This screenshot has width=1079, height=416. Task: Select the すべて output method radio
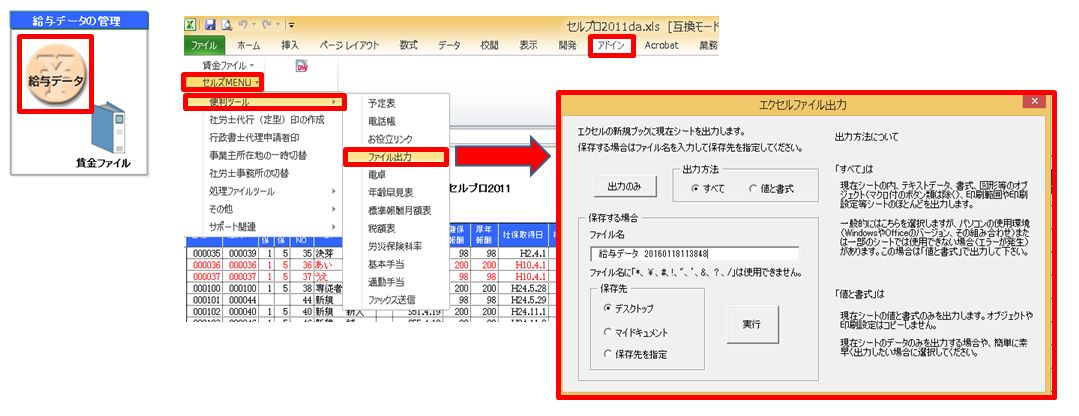coord(707,188)
